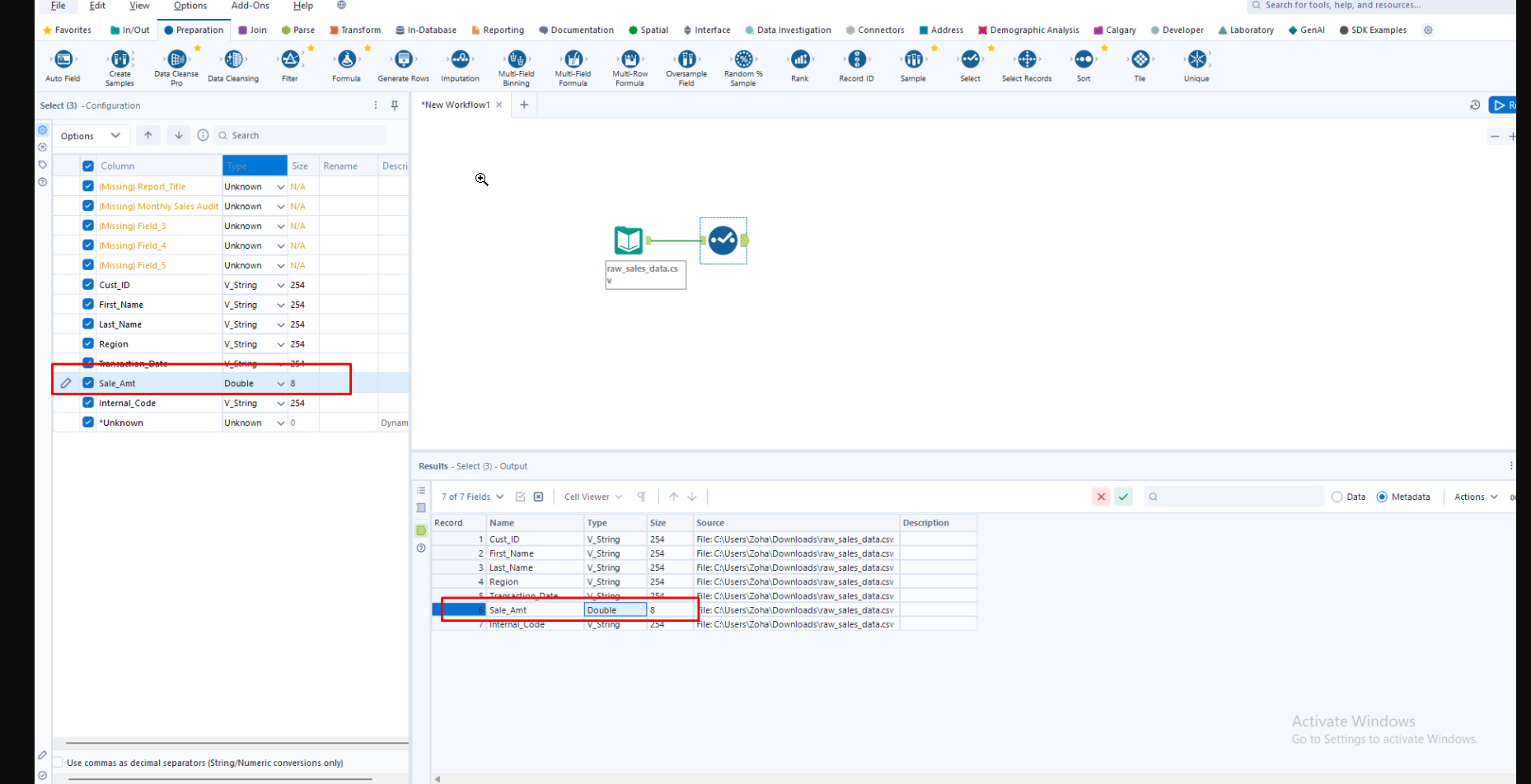Switch to the Transform tool category tab
Image resolution: width=1531 pixels, height=784 pixels.
coord(355,30)
